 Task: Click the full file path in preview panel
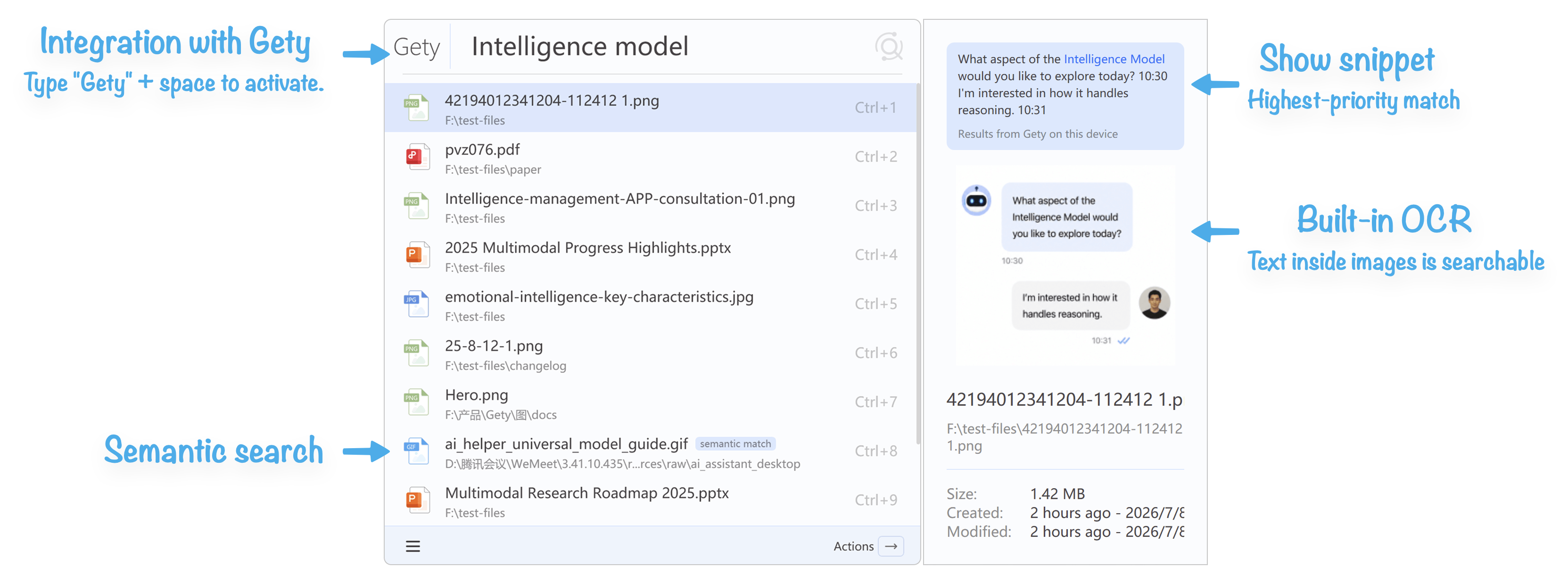point(1064,437)
